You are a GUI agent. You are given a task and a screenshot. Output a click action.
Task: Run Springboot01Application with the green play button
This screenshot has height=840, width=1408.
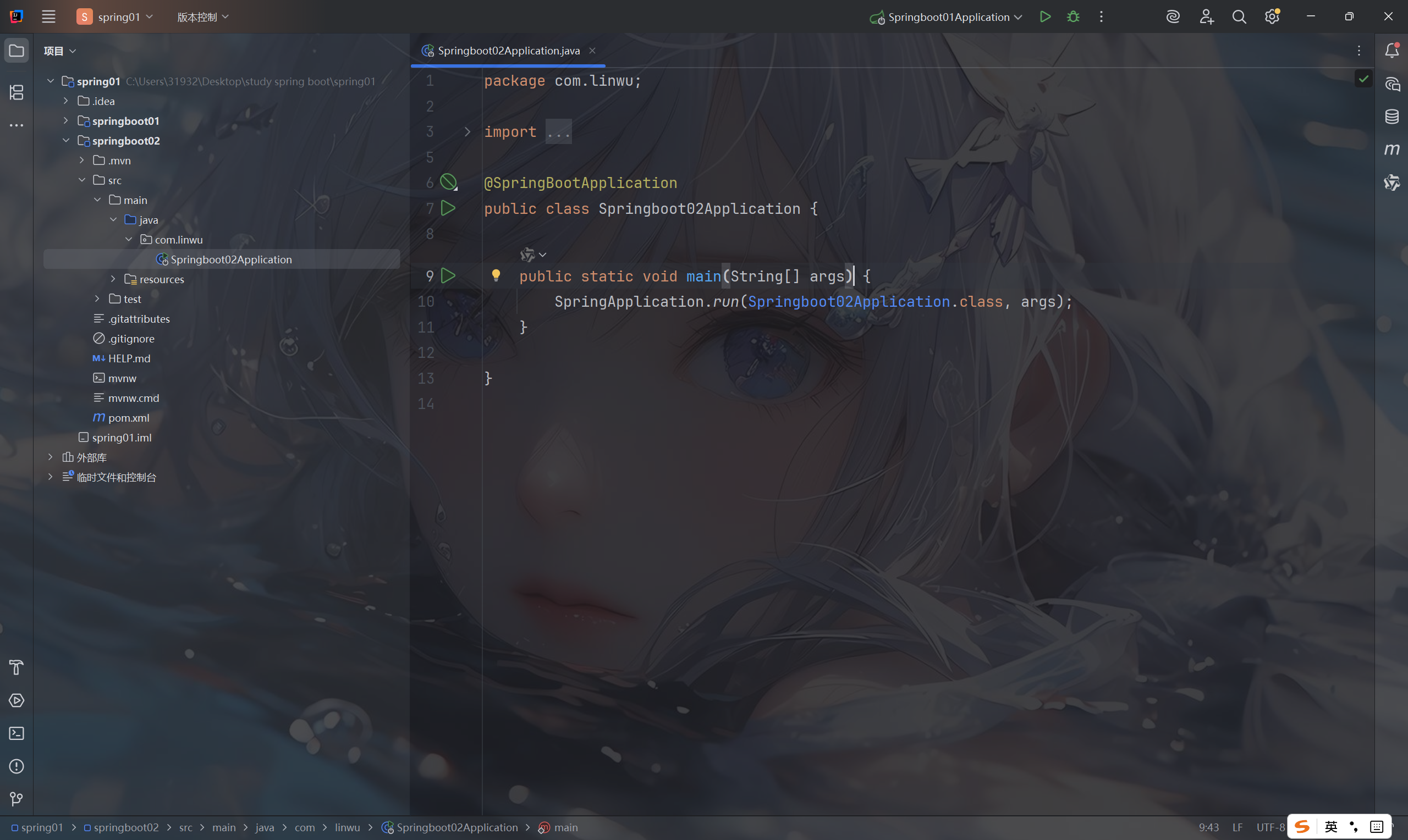pyautogui.click(x=1045, y=17)
